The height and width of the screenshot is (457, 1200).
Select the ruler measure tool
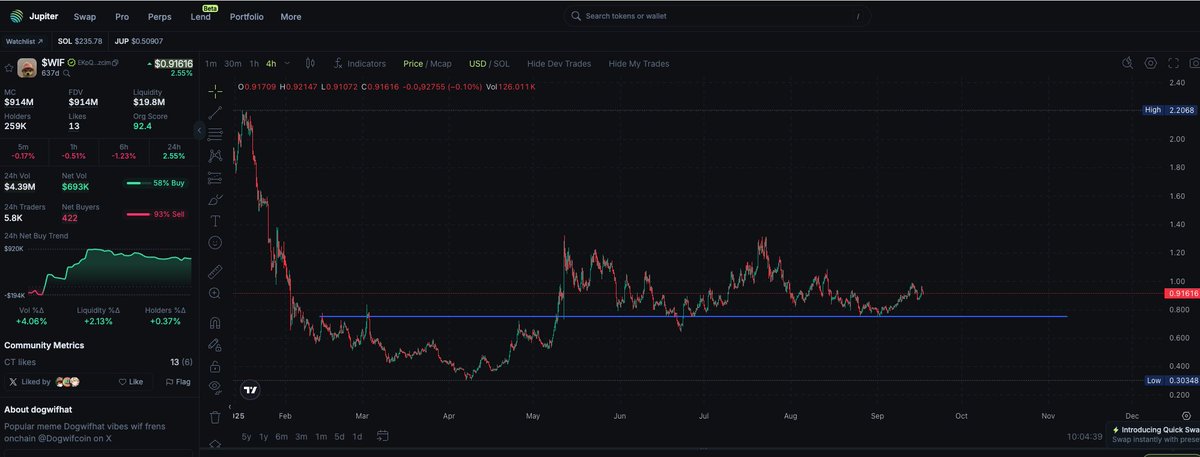point(215,272)
